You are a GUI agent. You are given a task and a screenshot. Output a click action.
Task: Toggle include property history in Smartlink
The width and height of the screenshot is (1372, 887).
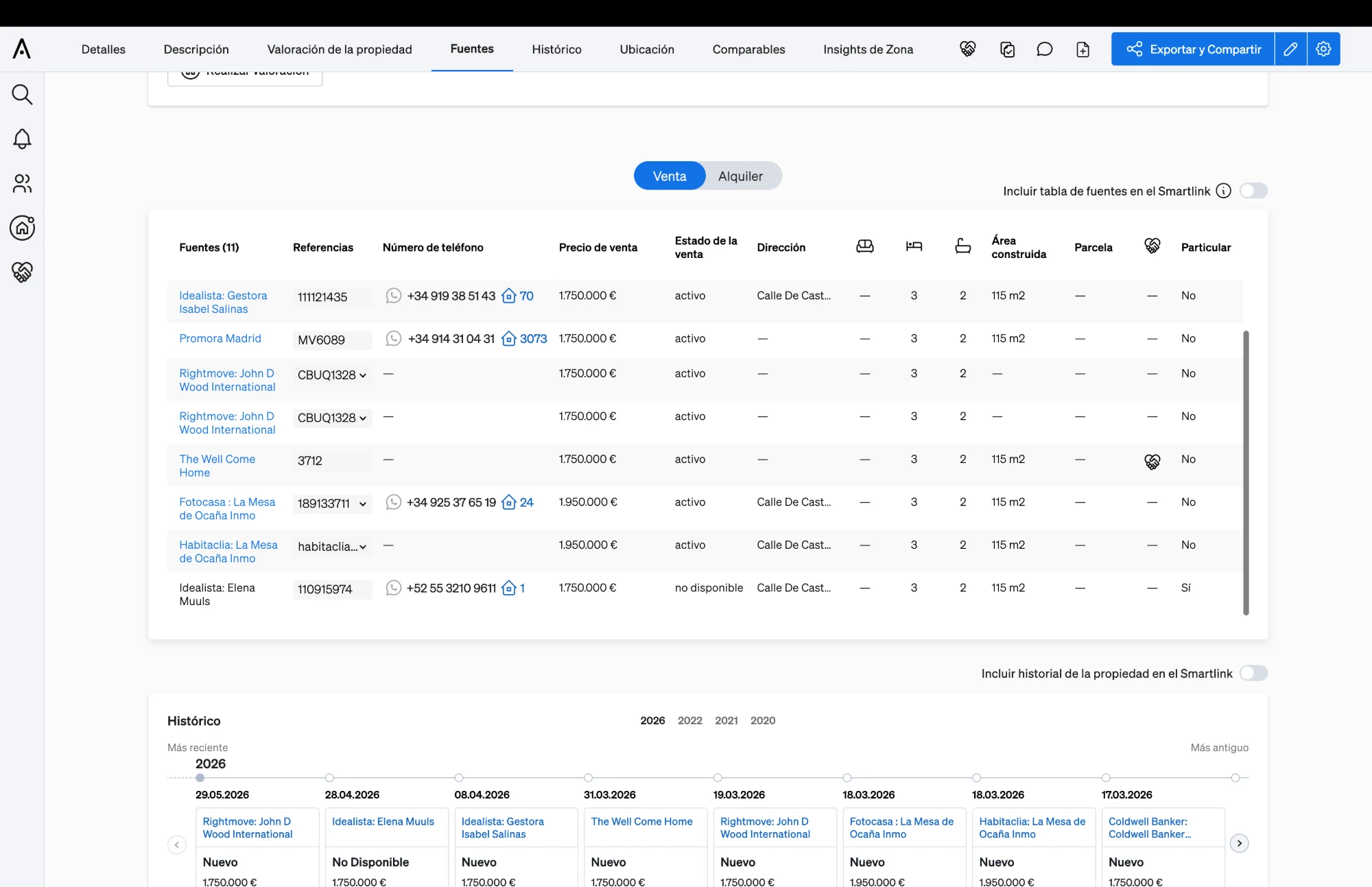(1253, 673)
